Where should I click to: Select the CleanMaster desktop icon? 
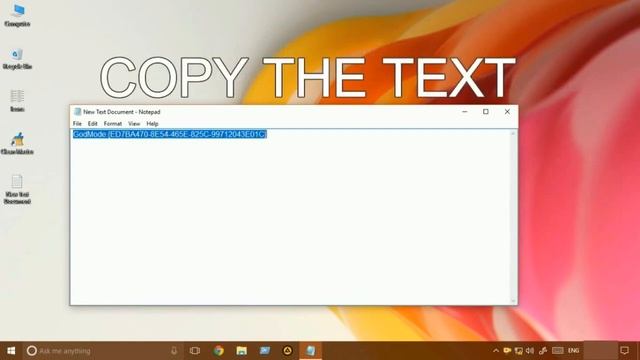(17, 143)
